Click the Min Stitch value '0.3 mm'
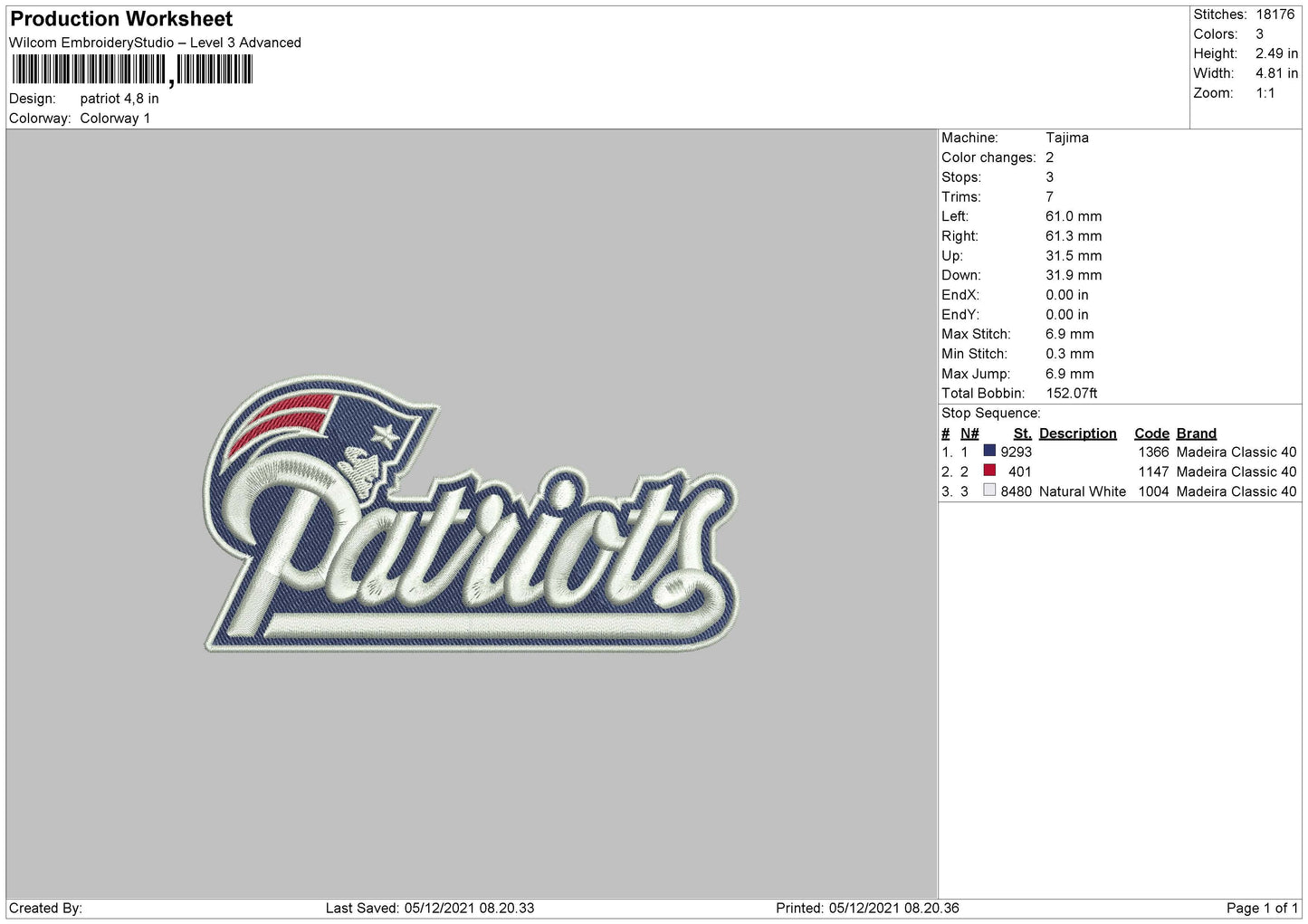 (1070, 354)
